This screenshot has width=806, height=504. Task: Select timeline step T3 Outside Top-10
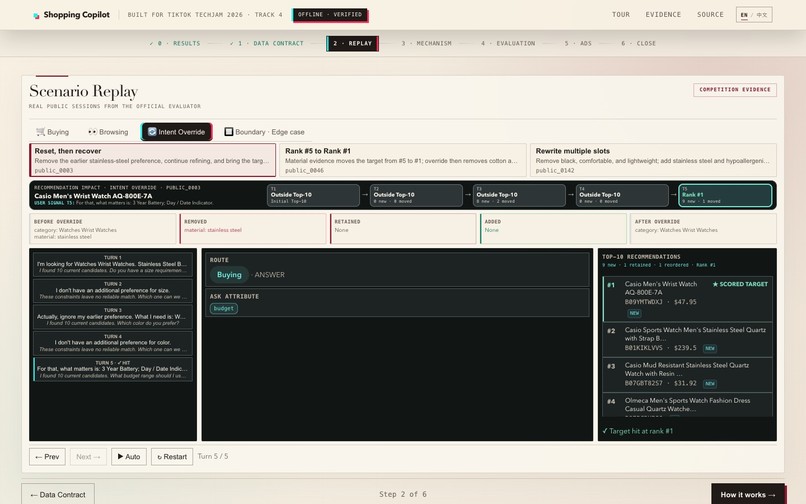pos(519,195)
